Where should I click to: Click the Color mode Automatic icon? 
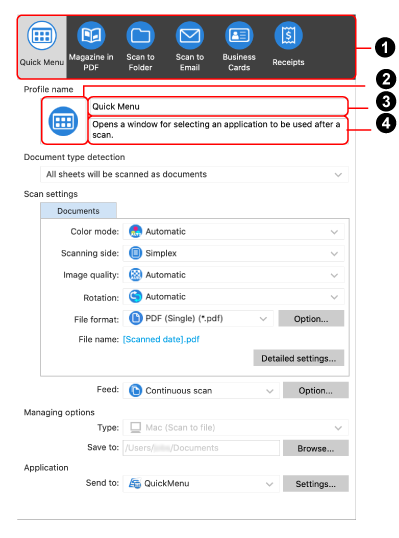[x=136, y=232]
